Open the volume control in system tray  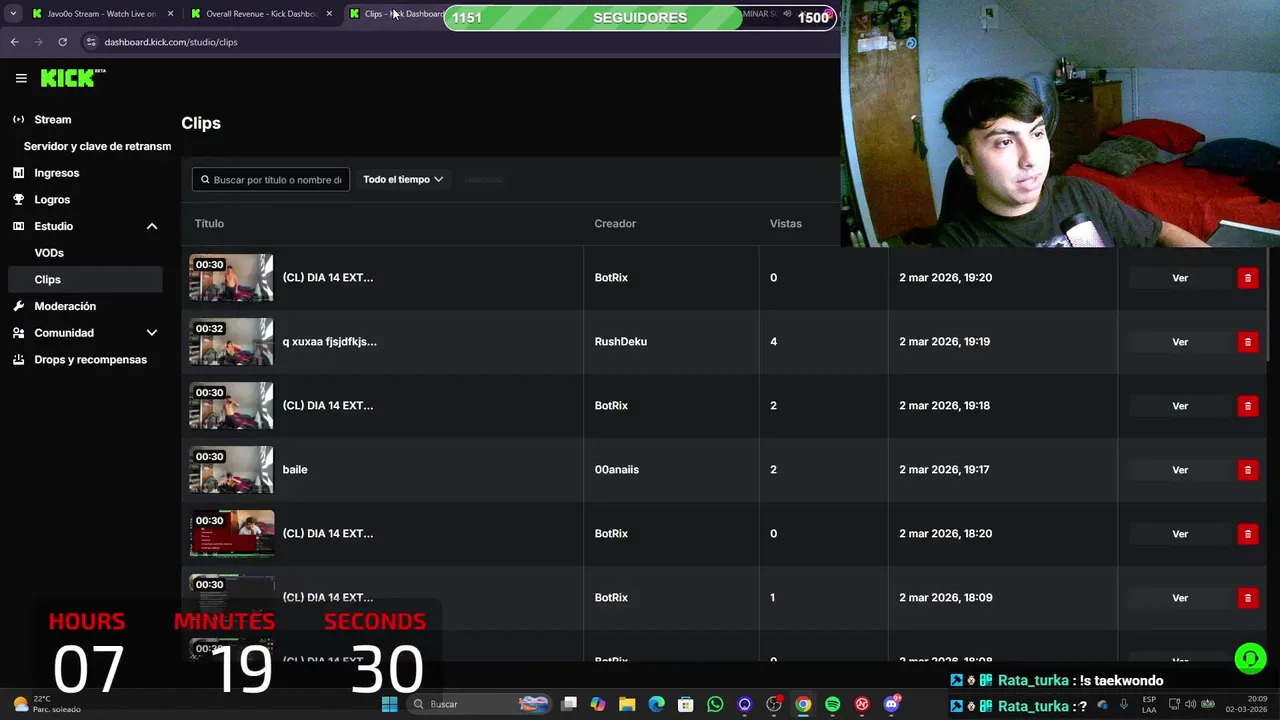pos(1189,704)
